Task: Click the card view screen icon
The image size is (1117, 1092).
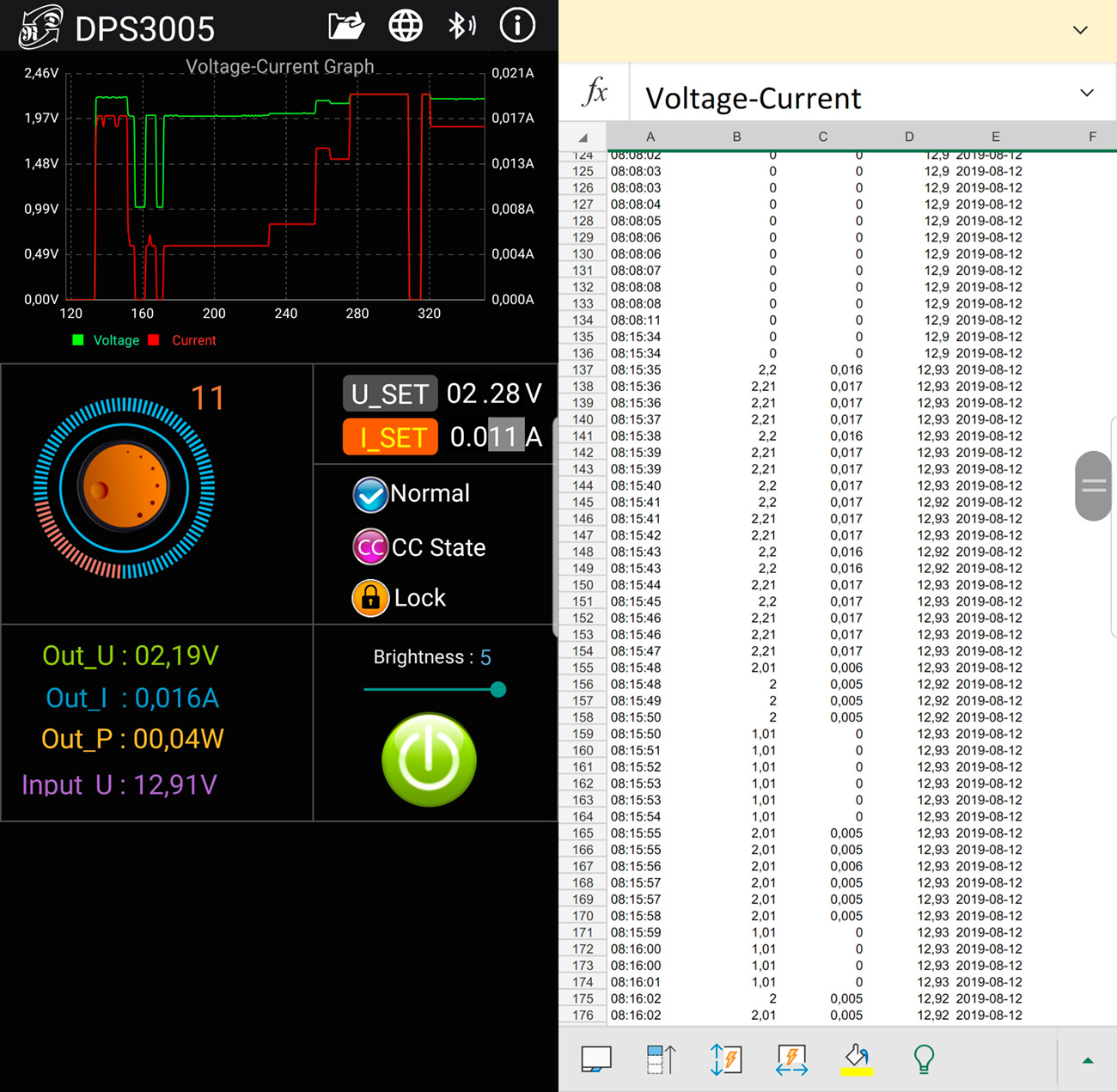Action: coord(596,1059)
